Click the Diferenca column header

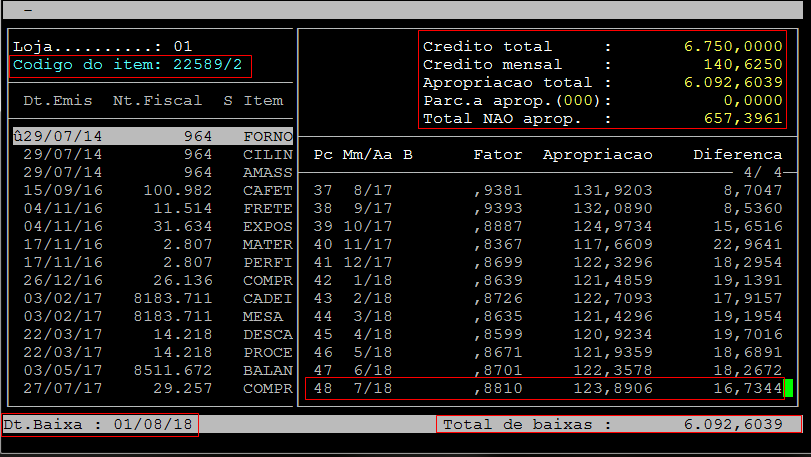coord(737,155)
